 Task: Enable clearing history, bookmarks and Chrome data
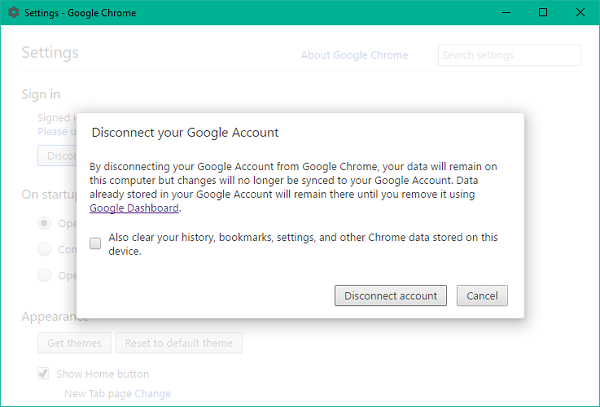tap(95, 243)
